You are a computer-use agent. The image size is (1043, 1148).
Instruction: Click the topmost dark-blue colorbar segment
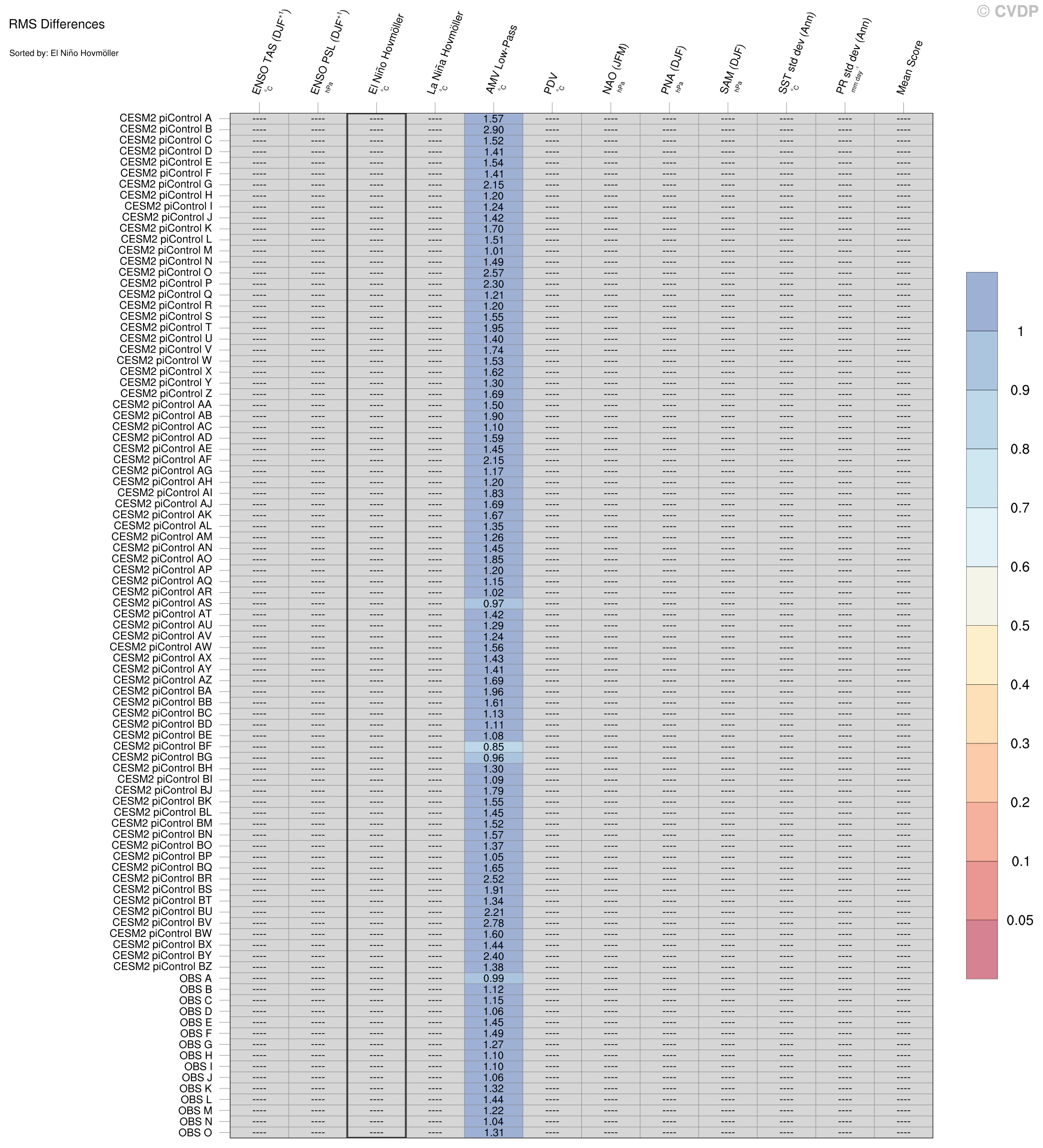(982, 301)
